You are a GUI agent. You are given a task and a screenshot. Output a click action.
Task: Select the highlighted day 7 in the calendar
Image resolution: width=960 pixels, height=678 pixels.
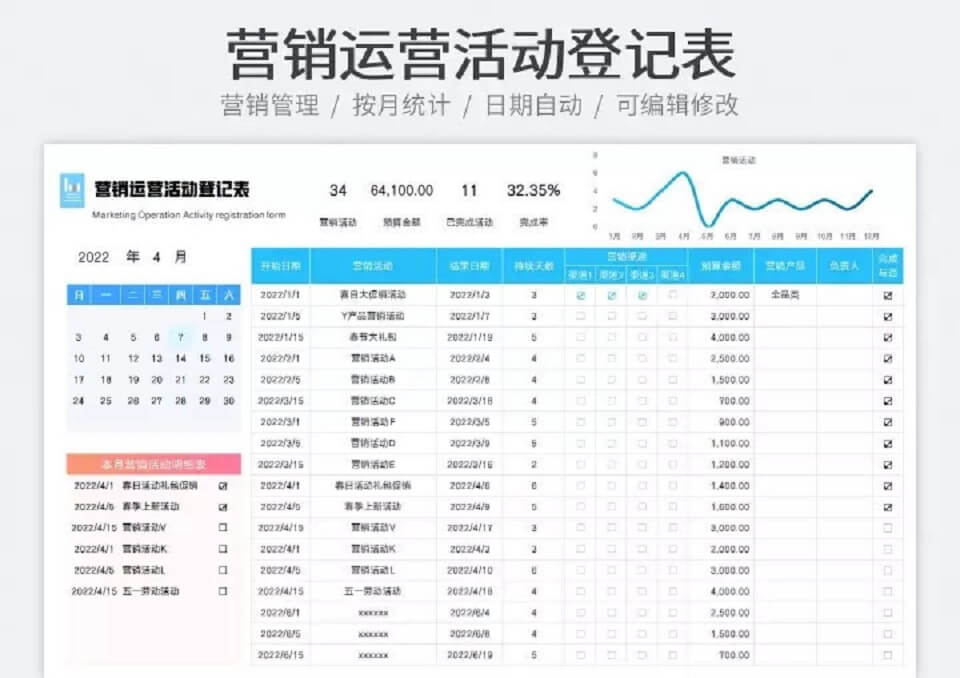(181, 337)
